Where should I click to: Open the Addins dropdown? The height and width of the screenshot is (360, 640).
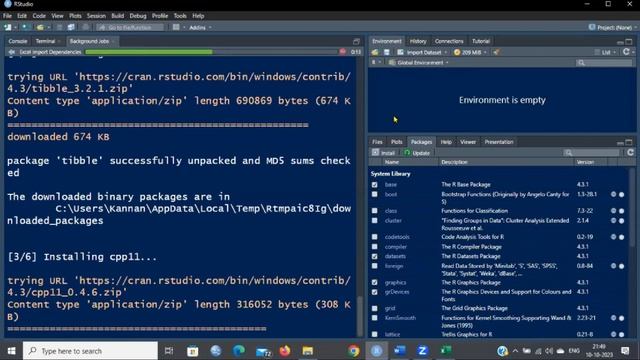[200, 27]
